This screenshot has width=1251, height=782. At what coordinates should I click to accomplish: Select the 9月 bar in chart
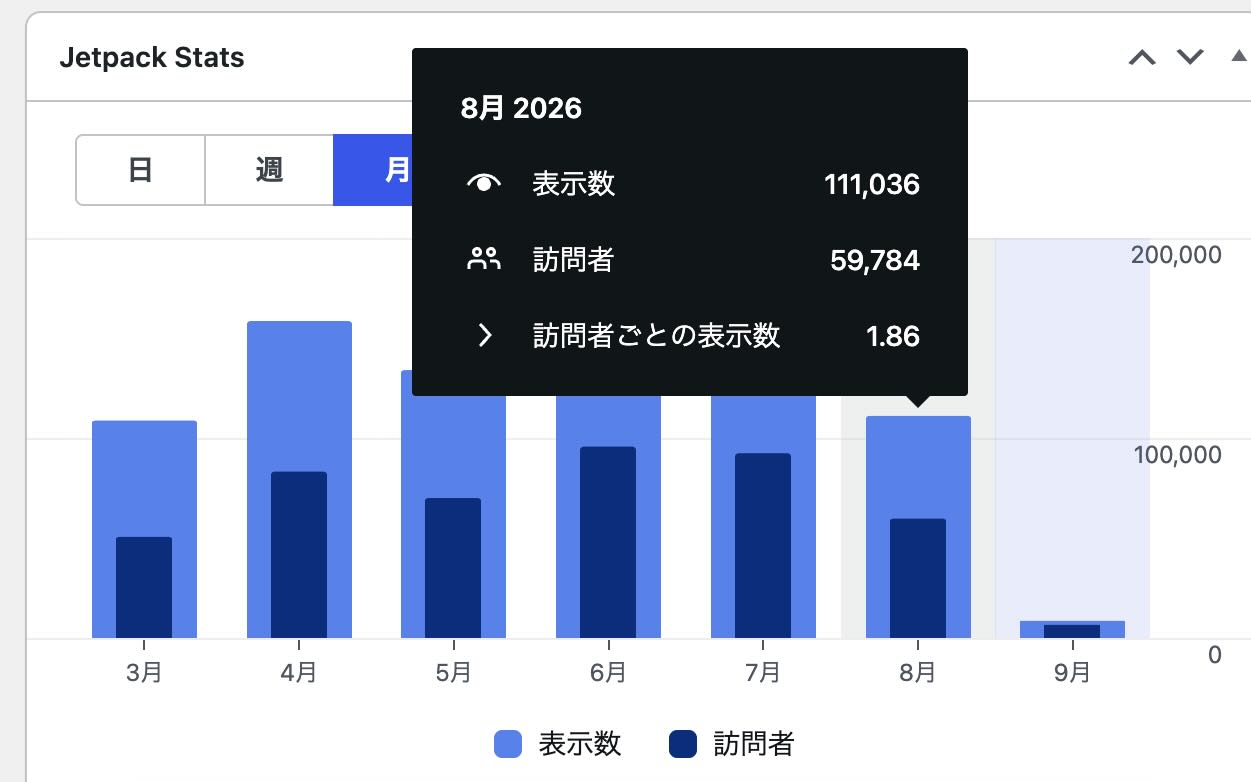click(1072, 629)
